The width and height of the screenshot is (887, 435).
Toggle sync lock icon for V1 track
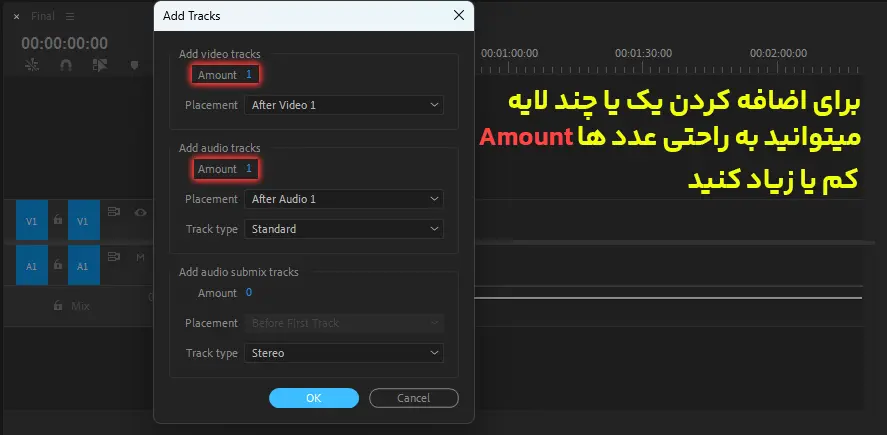(x=114, y=212)
